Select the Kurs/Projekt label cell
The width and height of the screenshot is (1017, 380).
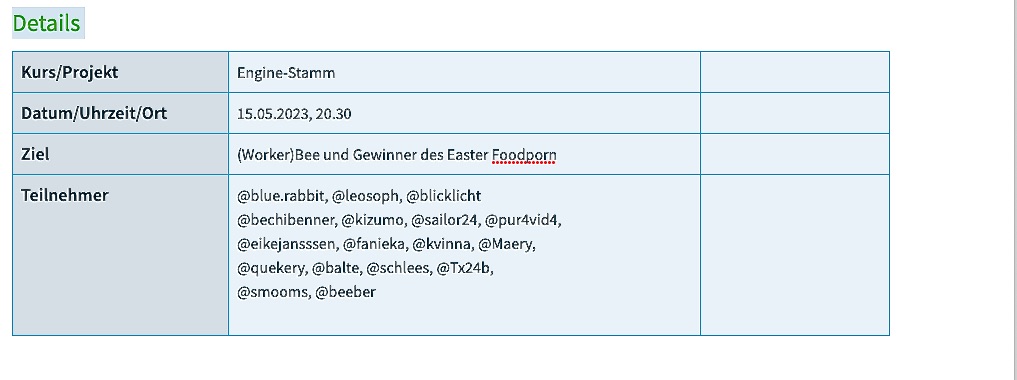[121, 72]
